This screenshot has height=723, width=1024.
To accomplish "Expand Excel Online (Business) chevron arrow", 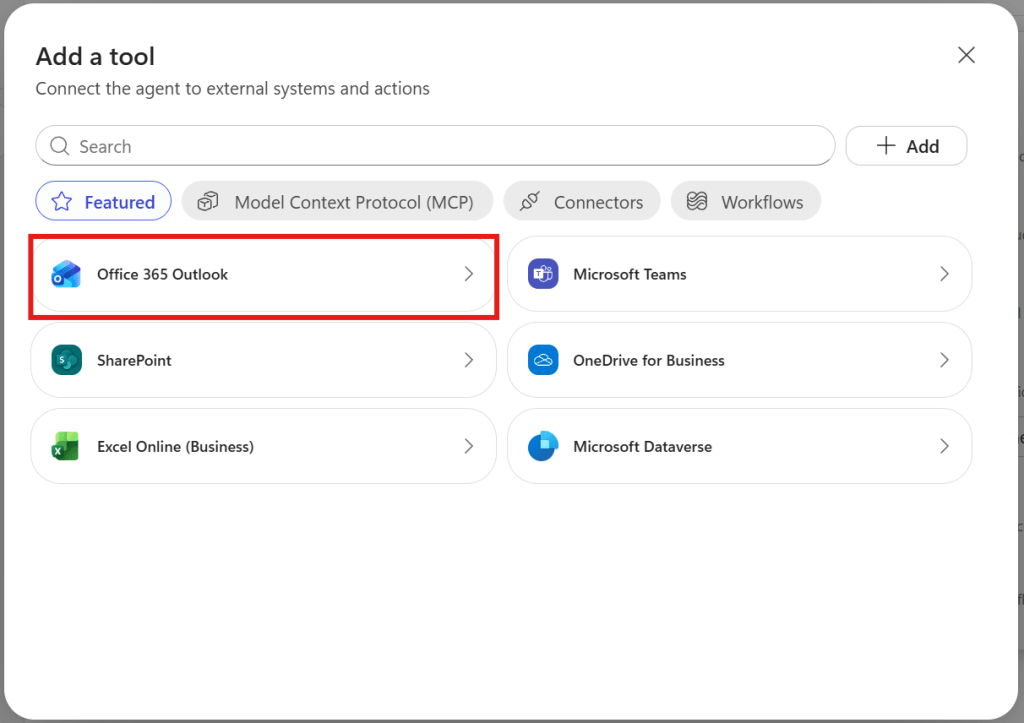I will [x=468, y=447].
